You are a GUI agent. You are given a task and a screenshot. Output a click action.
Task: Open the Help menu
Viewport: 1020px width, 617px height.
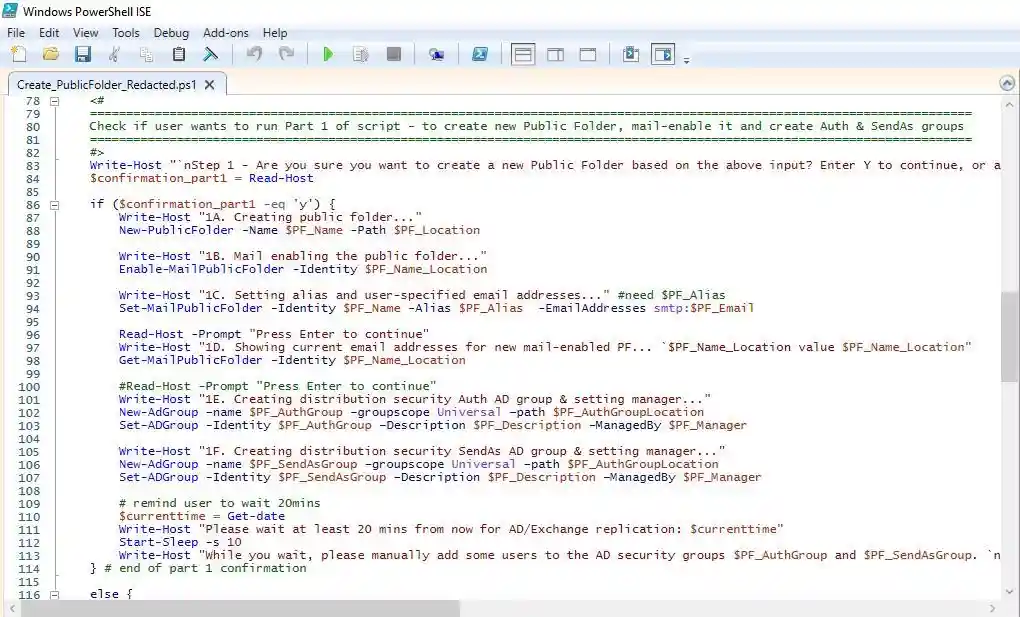pos(275,33)
